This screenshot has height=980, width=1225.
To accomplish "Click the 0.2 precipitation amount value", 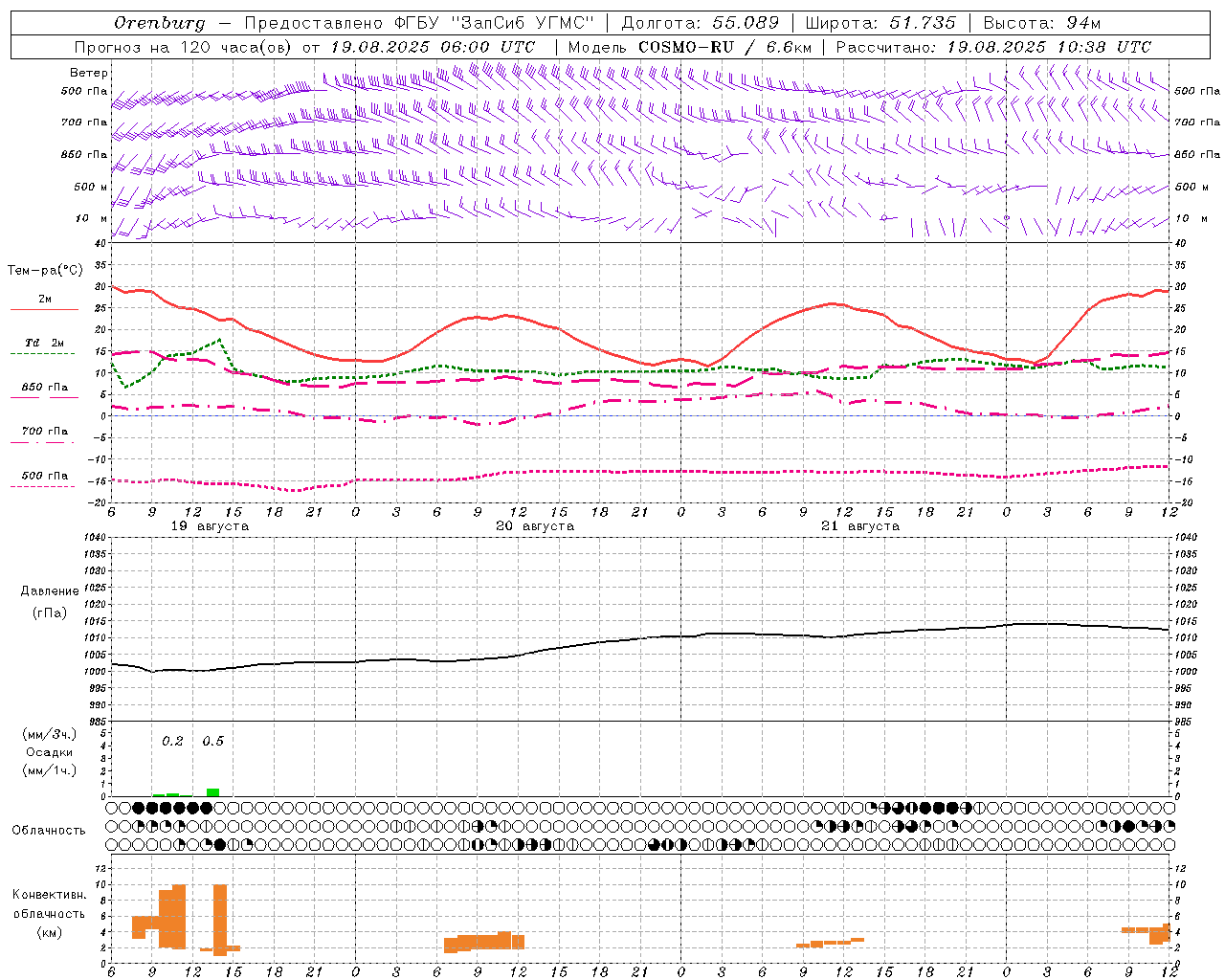I will [172, 742].
